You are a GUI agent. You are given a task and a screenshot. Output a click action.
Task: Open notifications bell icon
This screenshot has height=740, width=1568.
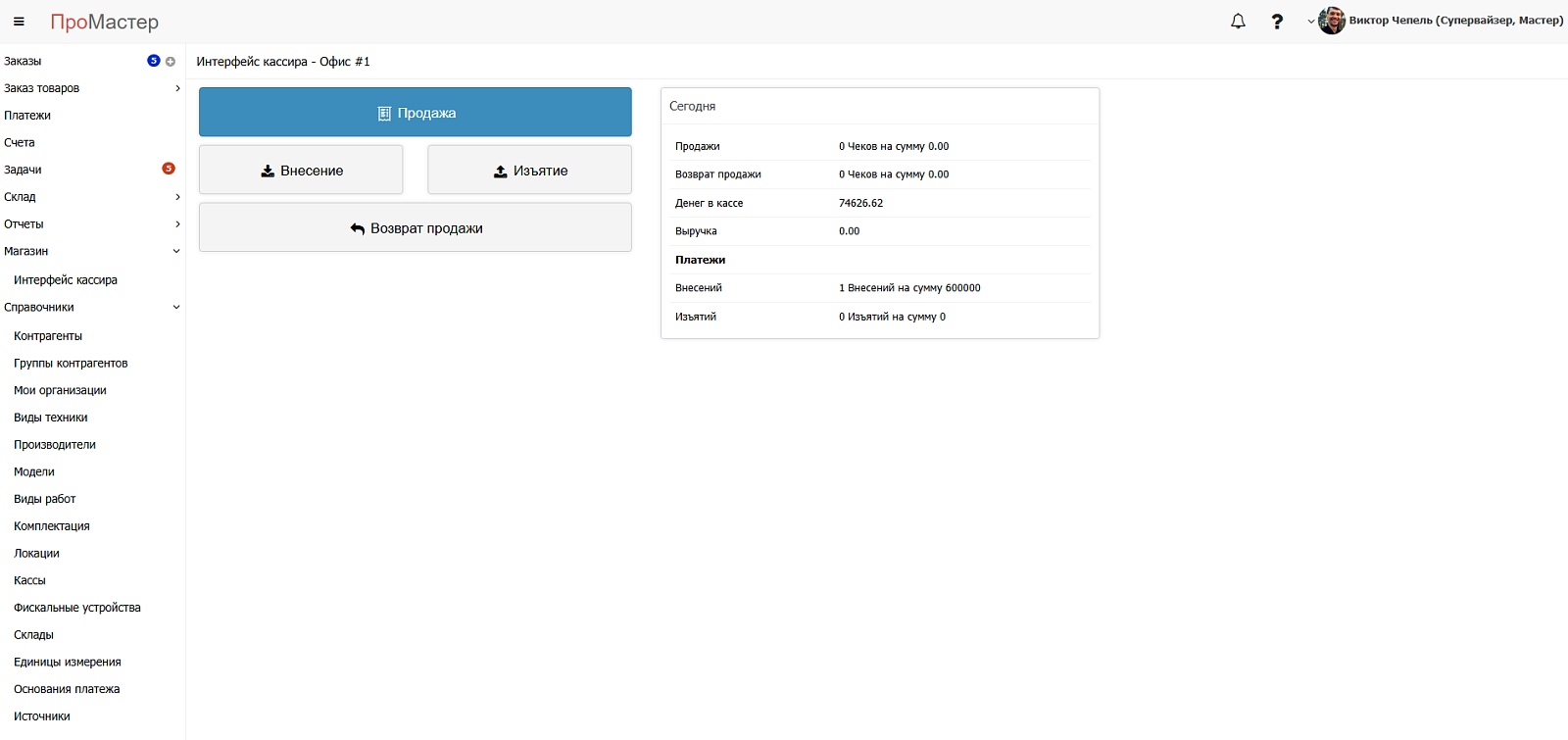click(1238, 22)
